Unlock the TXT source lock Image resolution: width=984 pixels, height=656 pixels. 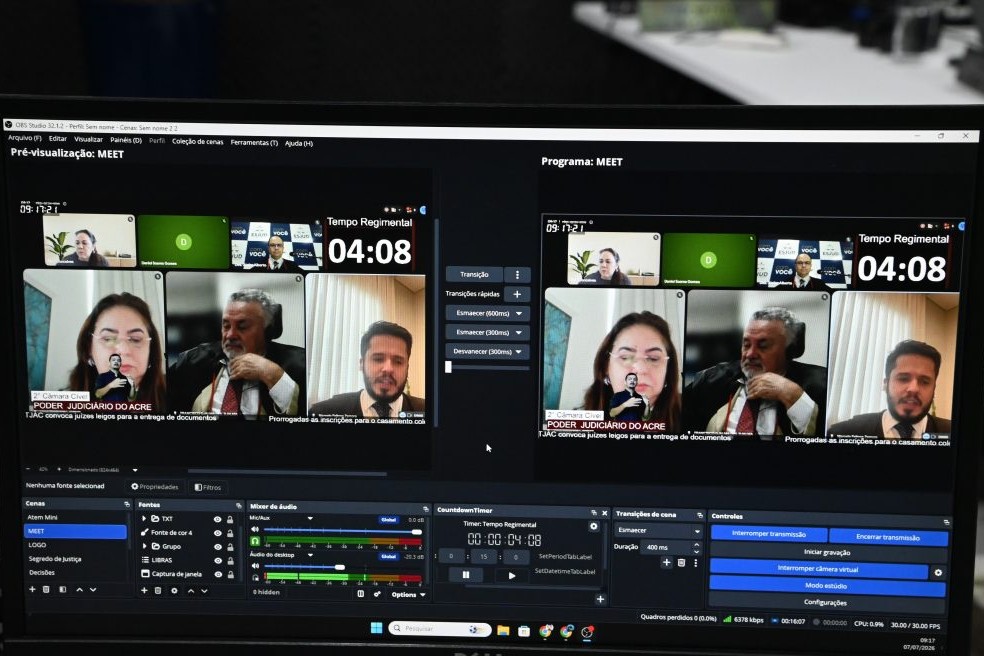tap(230, 520)
